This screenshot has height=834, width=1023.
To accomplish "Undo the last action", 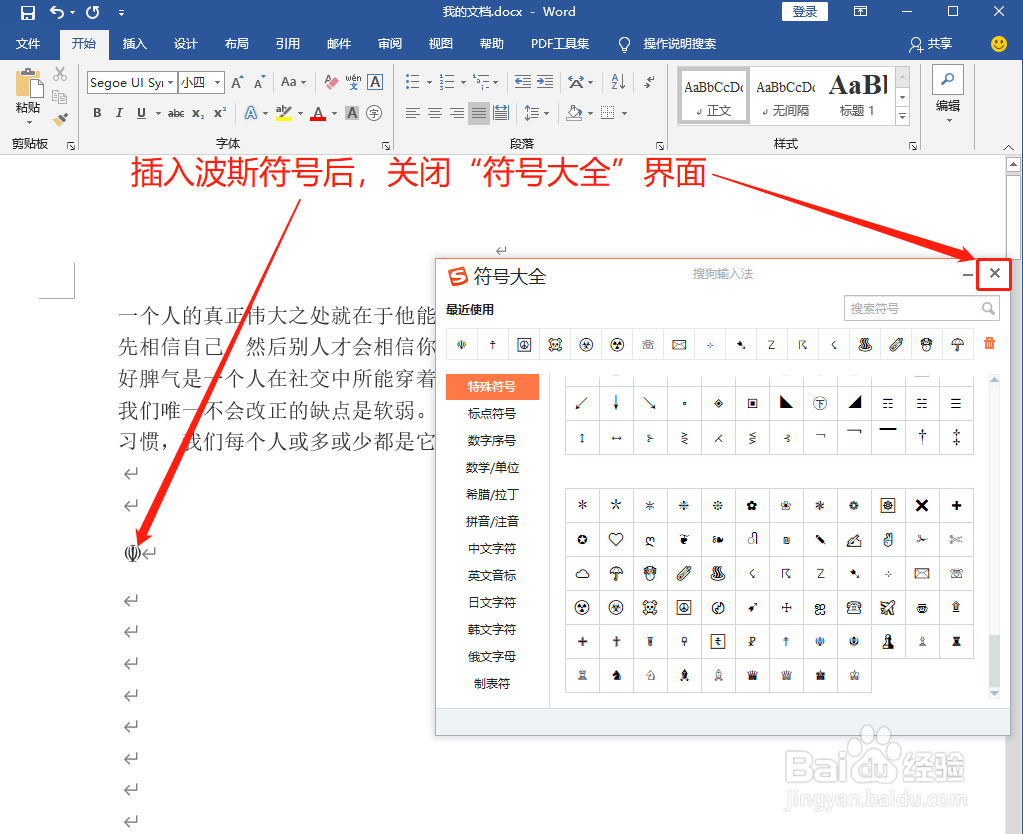I will click(x=57, y=12).
